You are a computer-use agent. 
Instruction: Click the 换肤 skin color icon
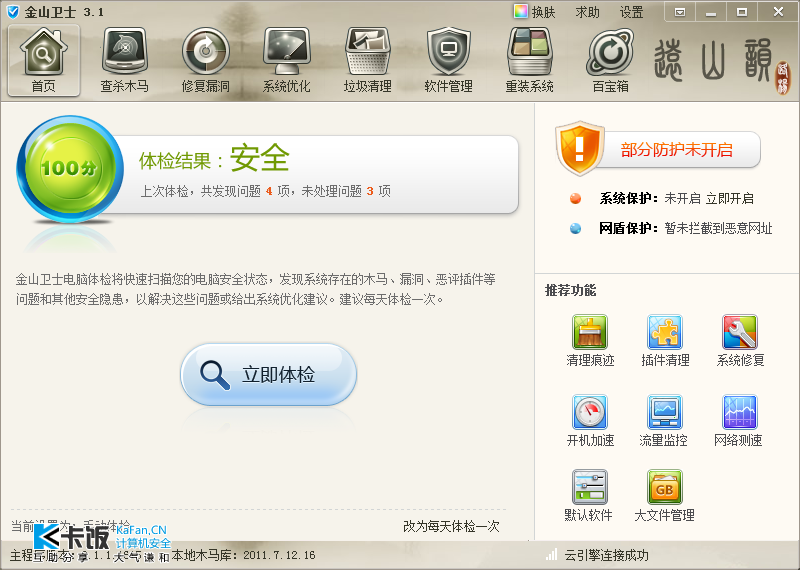(520, 11)
